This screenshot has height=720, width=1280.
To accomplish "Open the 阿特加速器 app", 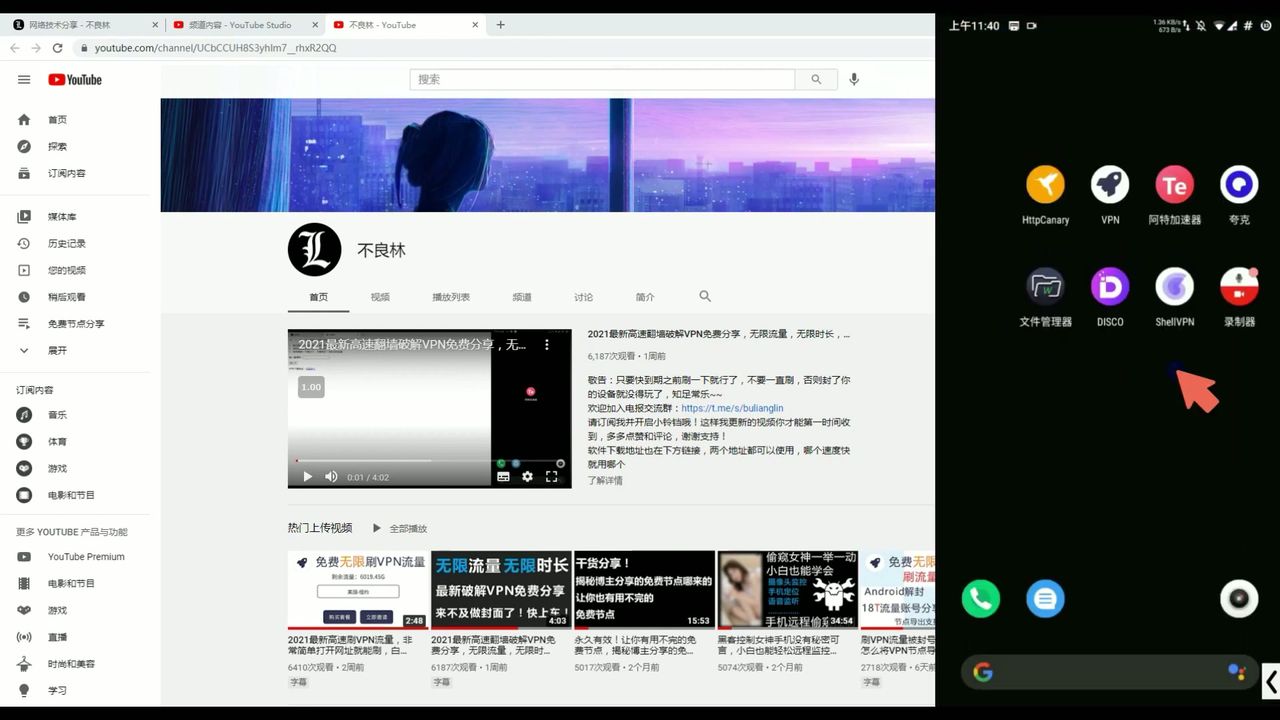I will [1174, 185].
